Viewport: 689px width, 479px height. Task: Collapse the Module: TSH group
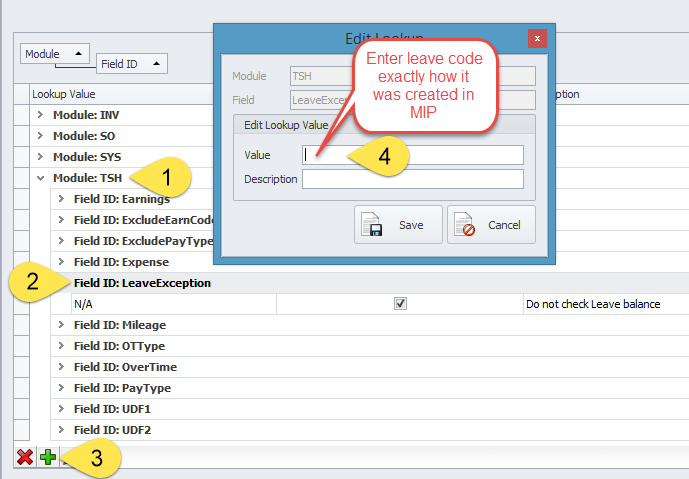[x=41, y=178]
